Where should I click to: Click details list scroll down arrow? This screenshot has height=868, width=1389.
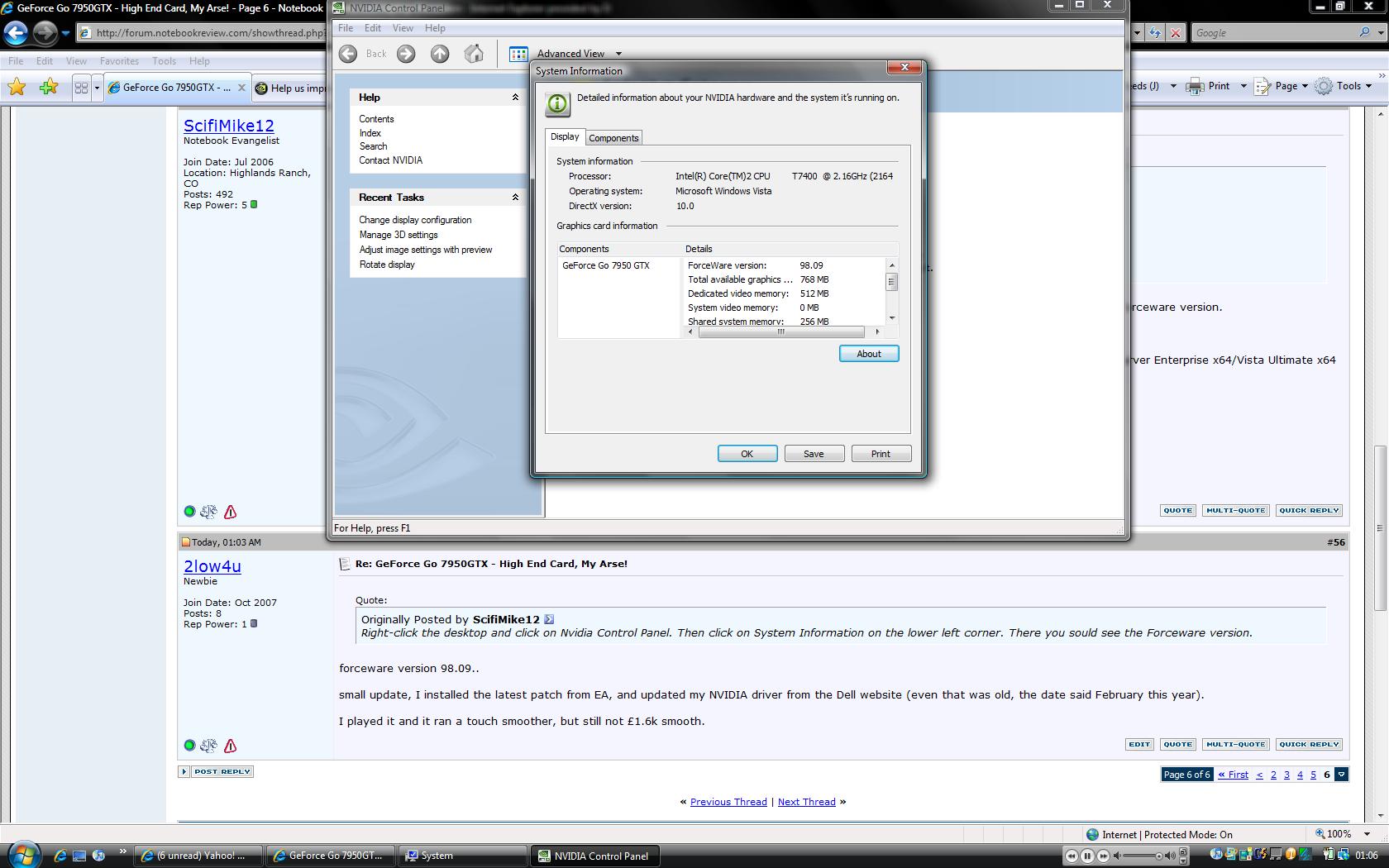point(891,318)
